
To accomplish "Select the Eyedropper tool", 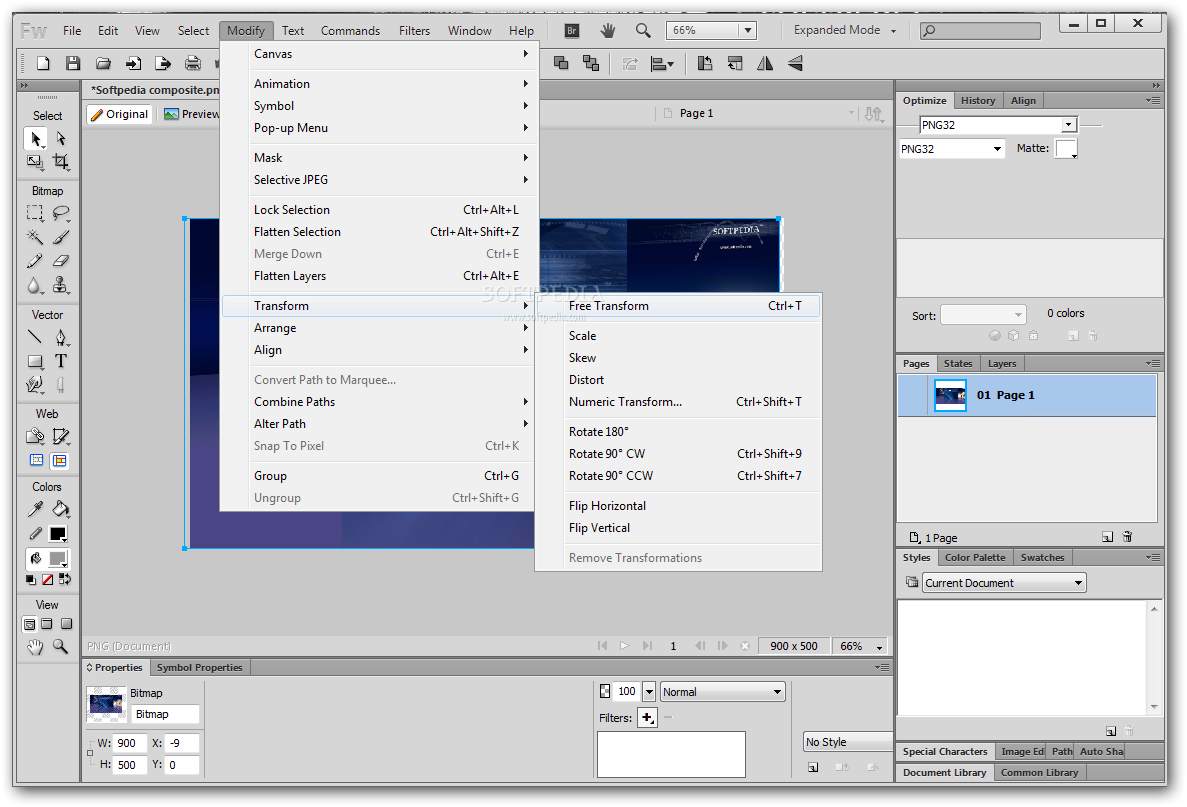I will coord(36,509).
